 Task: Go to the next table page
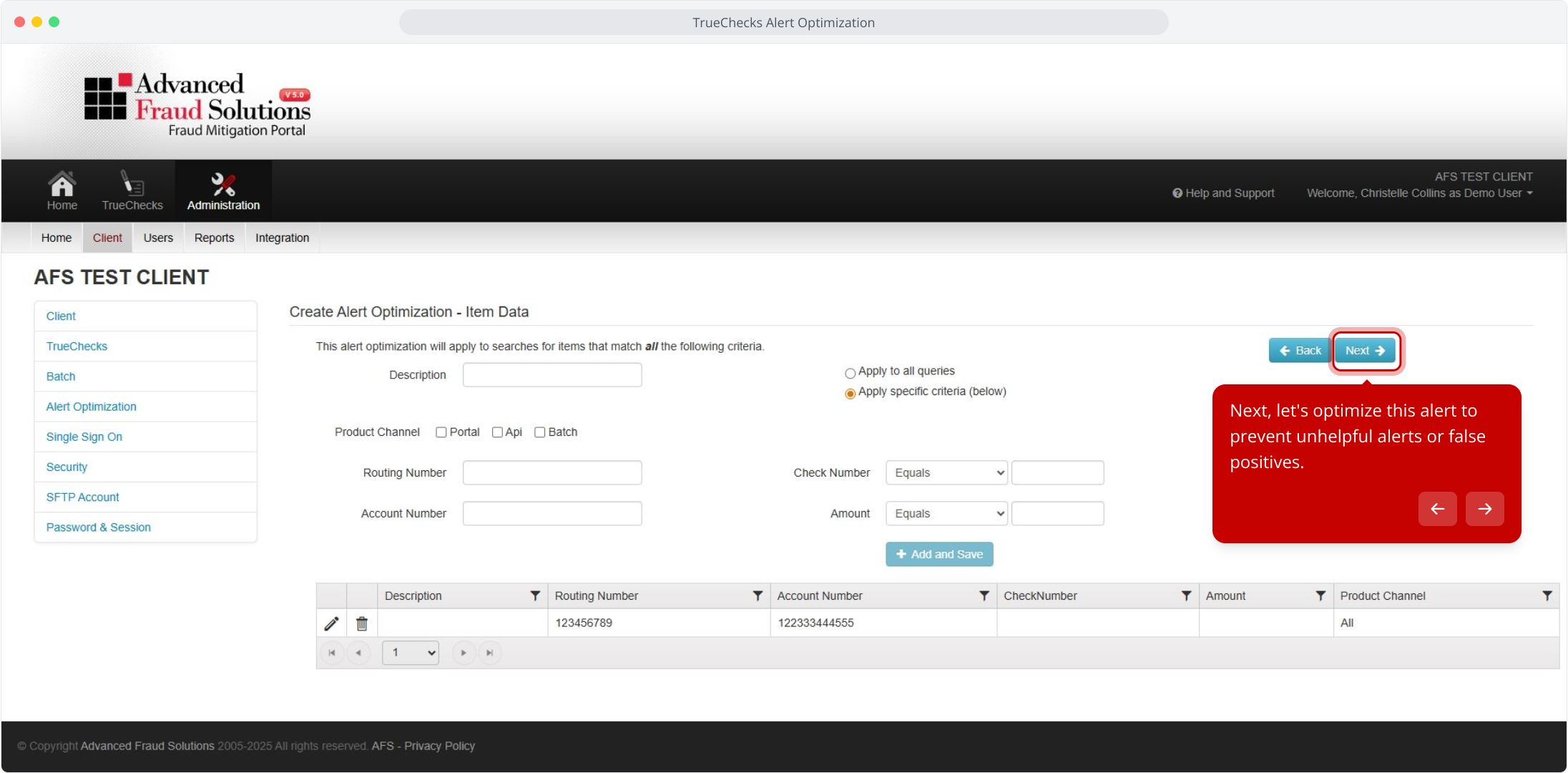464,653
